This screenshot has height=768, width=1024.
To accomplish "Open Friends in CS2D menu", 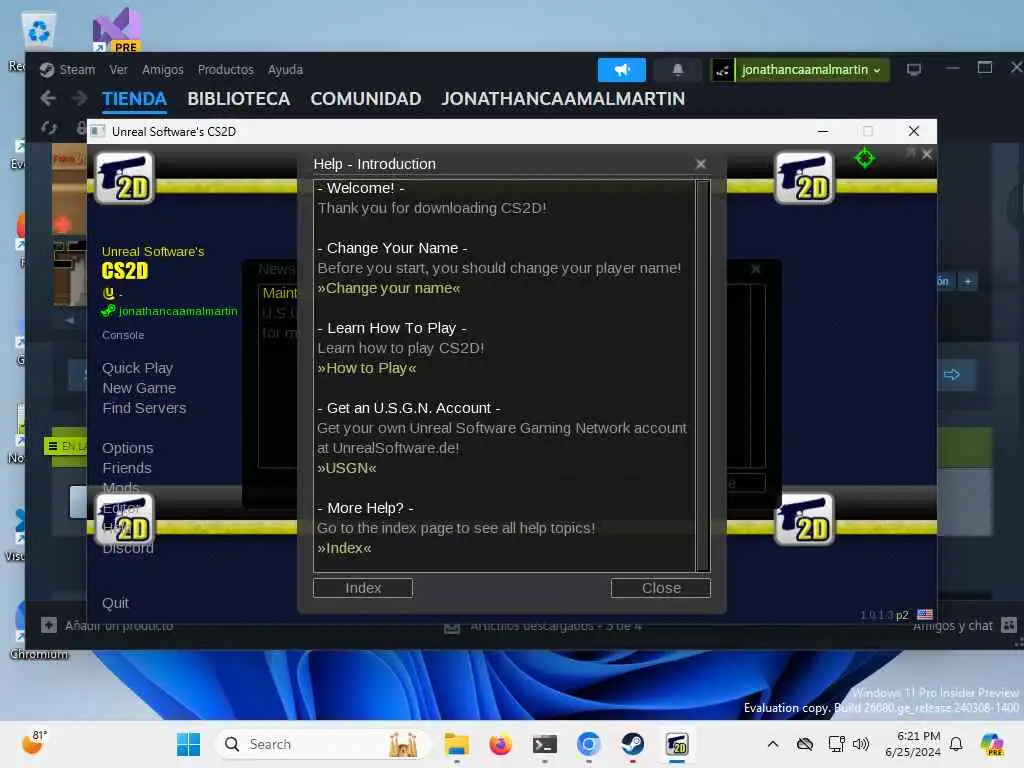I will tap(127, 468).
